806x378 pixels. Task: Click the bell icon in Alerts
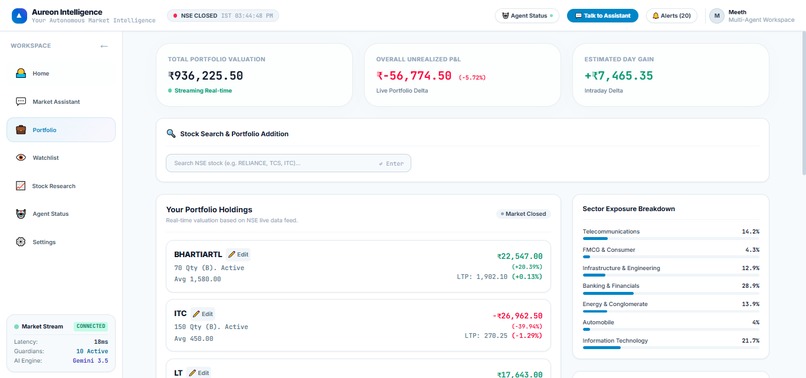click(655, 16)
